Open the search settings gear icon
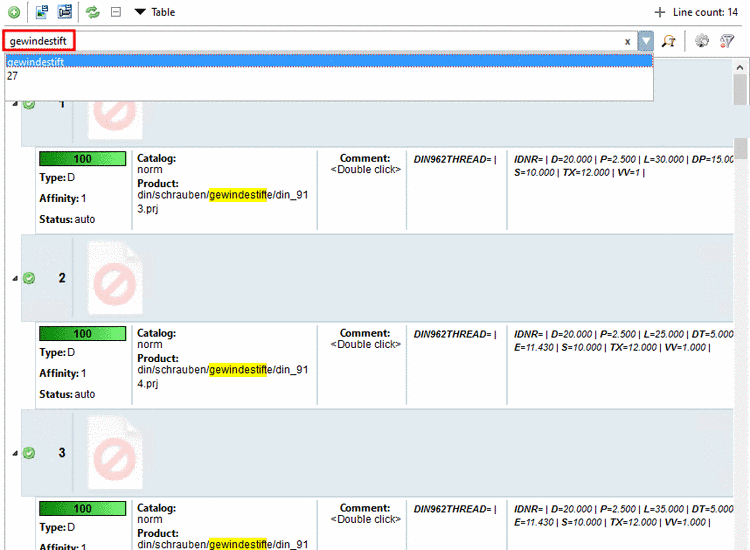The height and width of the screenshot is (550, 750). point(702,41)
